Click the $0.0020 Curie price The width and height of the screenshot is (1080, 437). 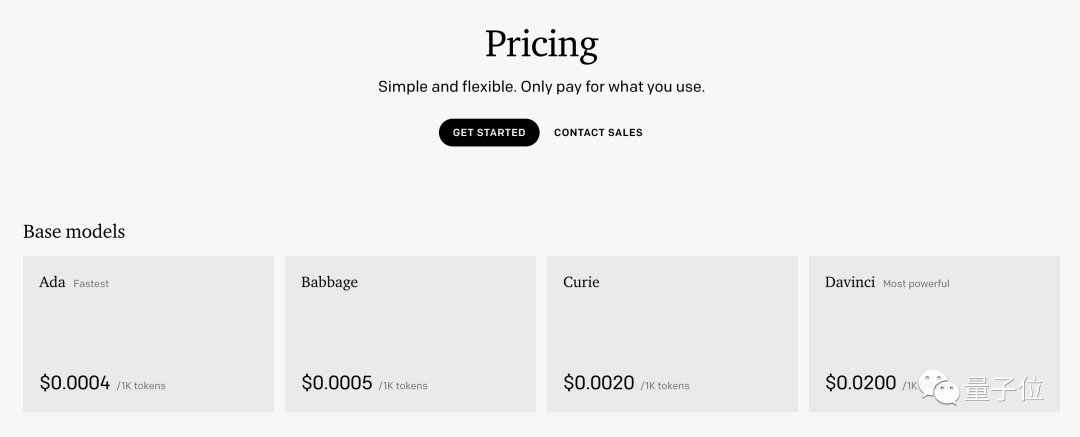point(599,383)
